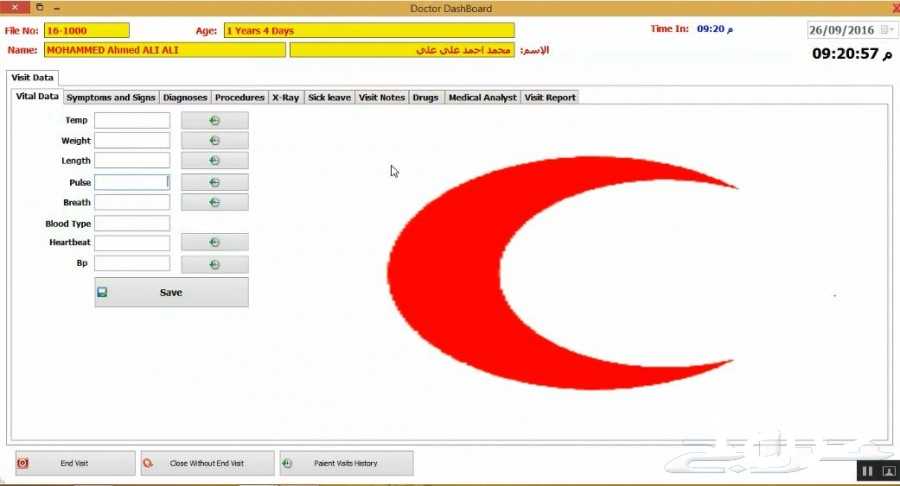The image size is (900, 486).
Task: Click the Temp input field
Action: click(x=132, y=120)
